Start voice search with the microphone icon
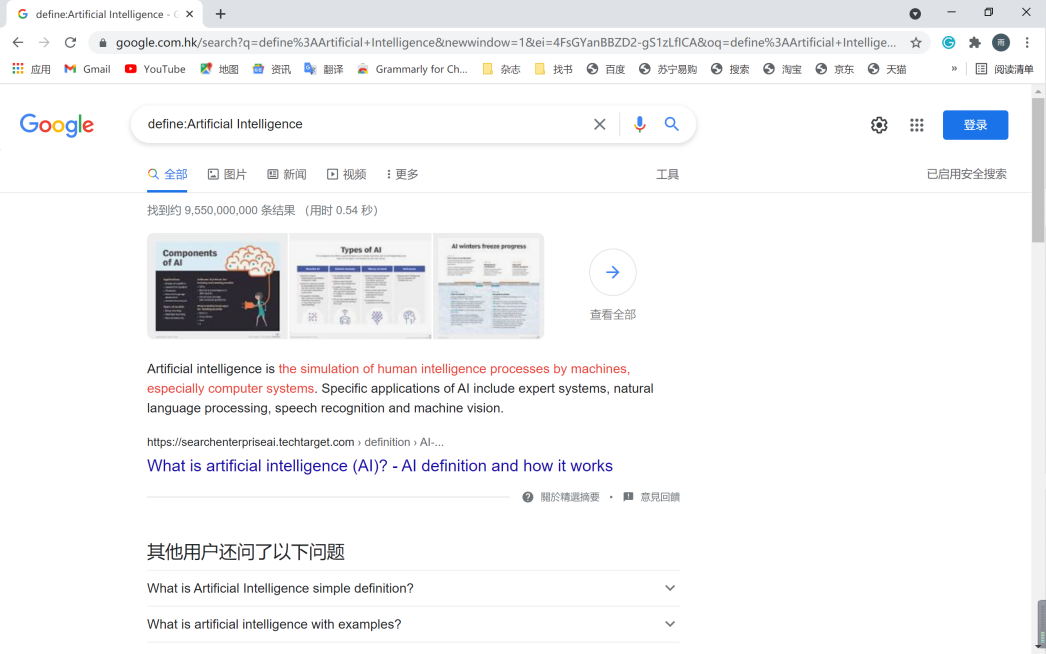Image resolution: width=1046 pixels, height=654 pixels. click(x=639, y=124)
